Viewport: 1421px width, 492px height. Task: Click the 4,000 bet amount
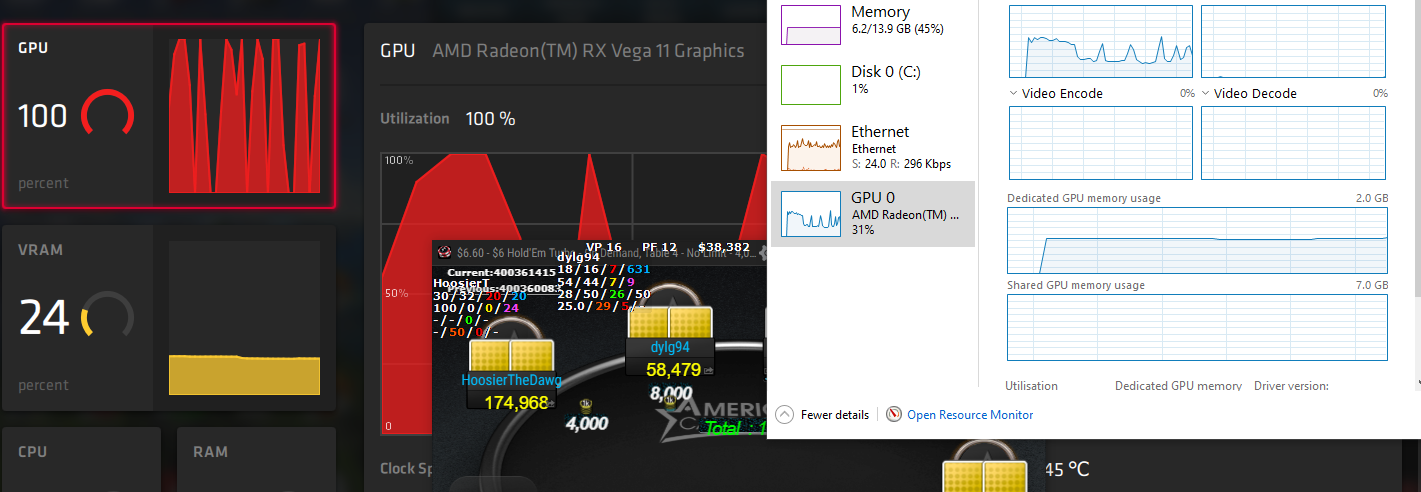[587, 423]
